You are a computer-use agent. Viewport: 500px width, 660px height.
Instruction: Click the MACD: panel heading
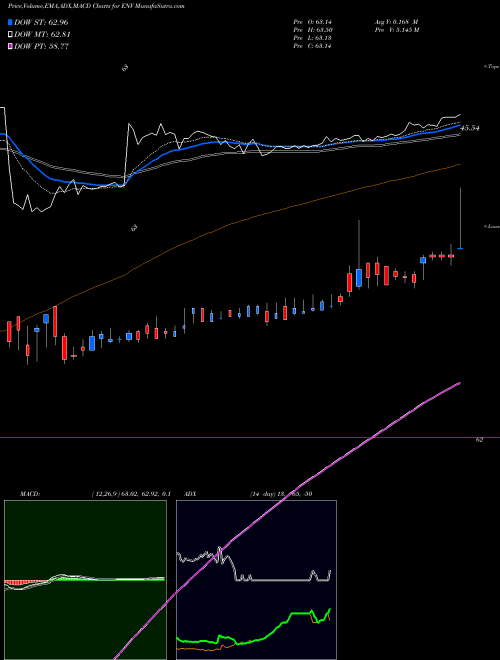(x=30, y=494)
